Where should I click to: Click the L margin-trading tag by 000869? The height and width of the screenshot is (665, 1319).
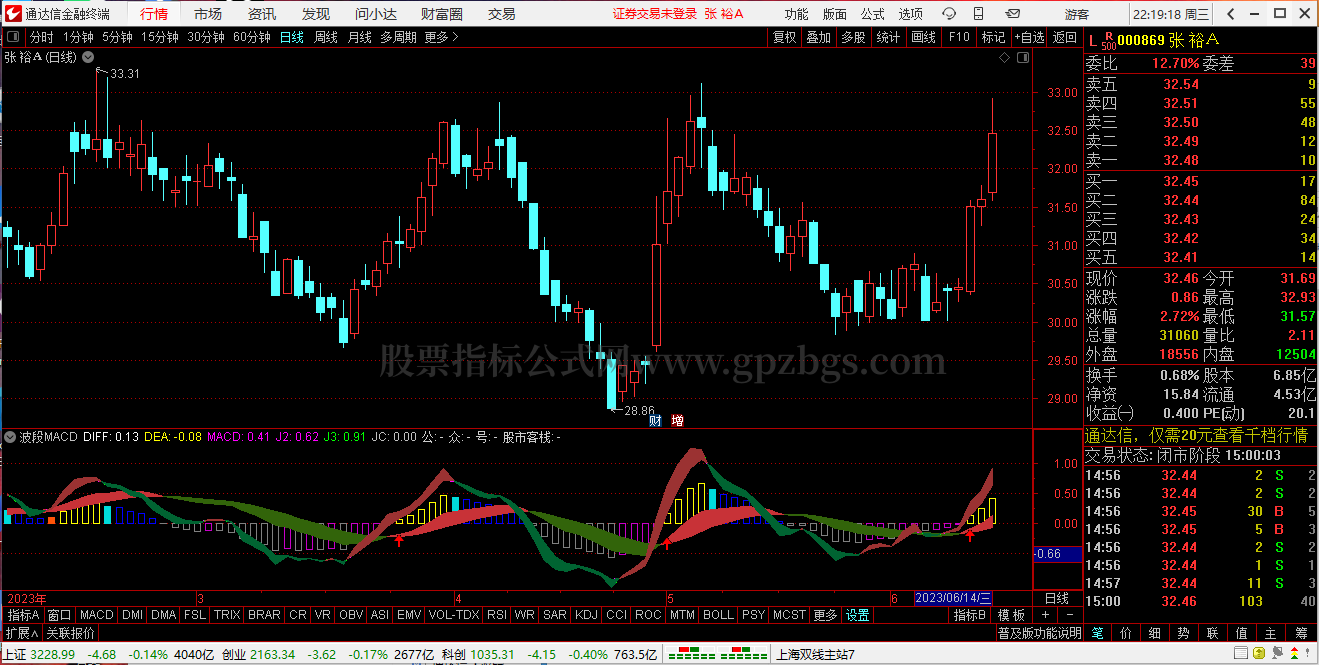pos(1091,40)
